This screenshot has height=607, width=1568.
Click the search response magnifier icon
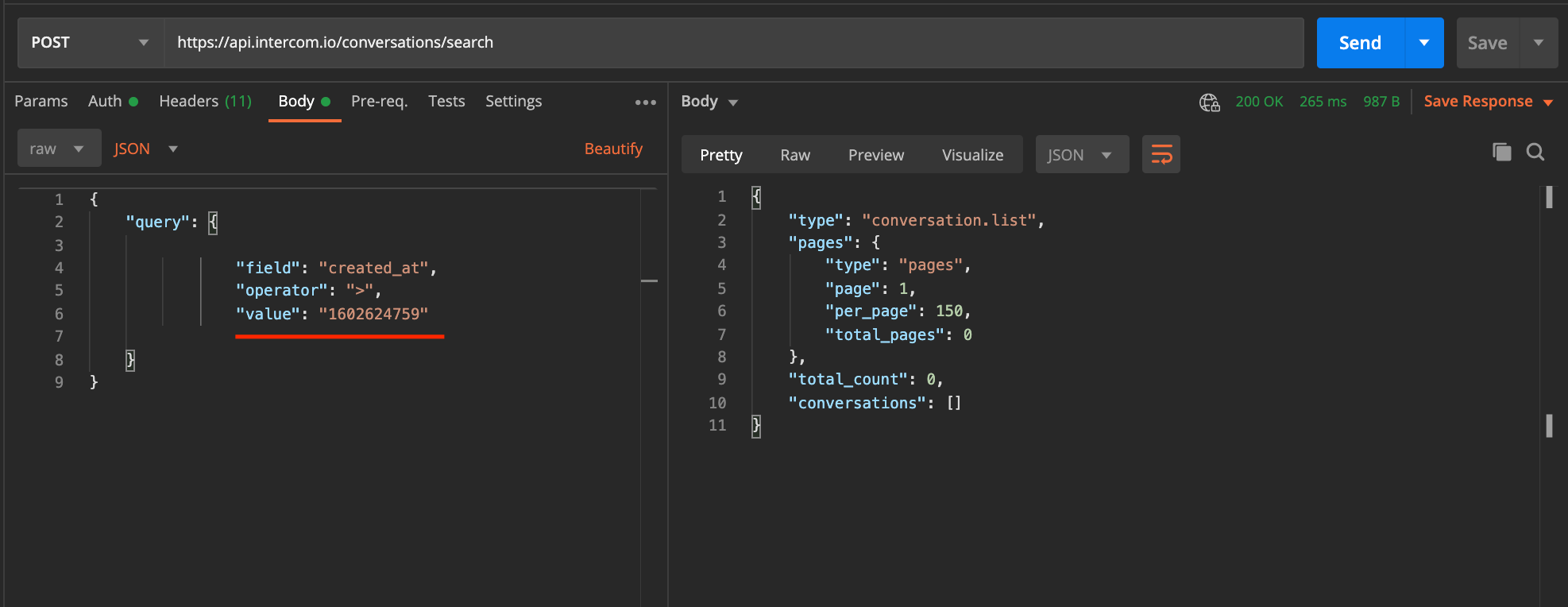pos(1535,152)
